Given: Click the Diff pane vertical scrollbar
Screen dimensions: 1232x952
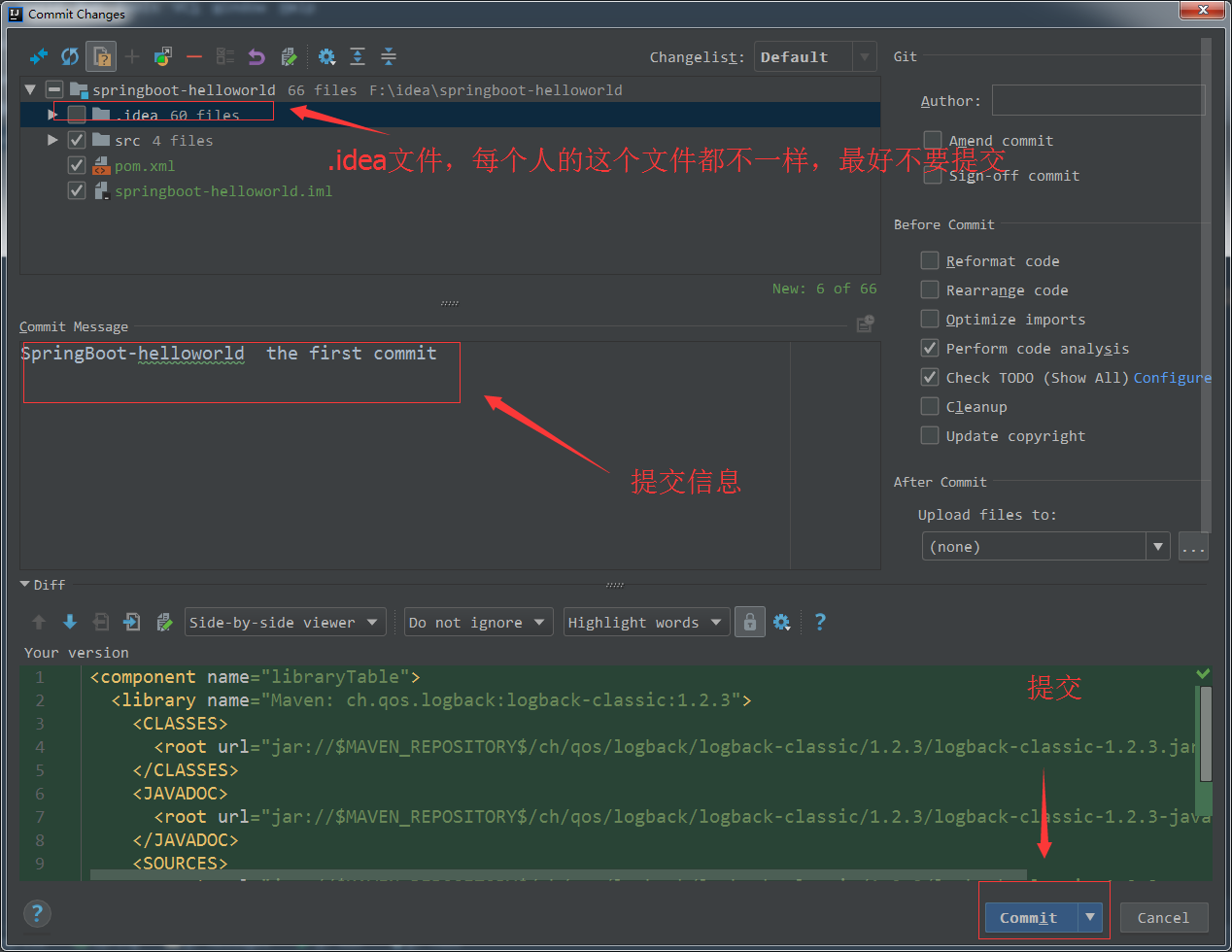Looking at the screenshot, I should [1206, 733].
